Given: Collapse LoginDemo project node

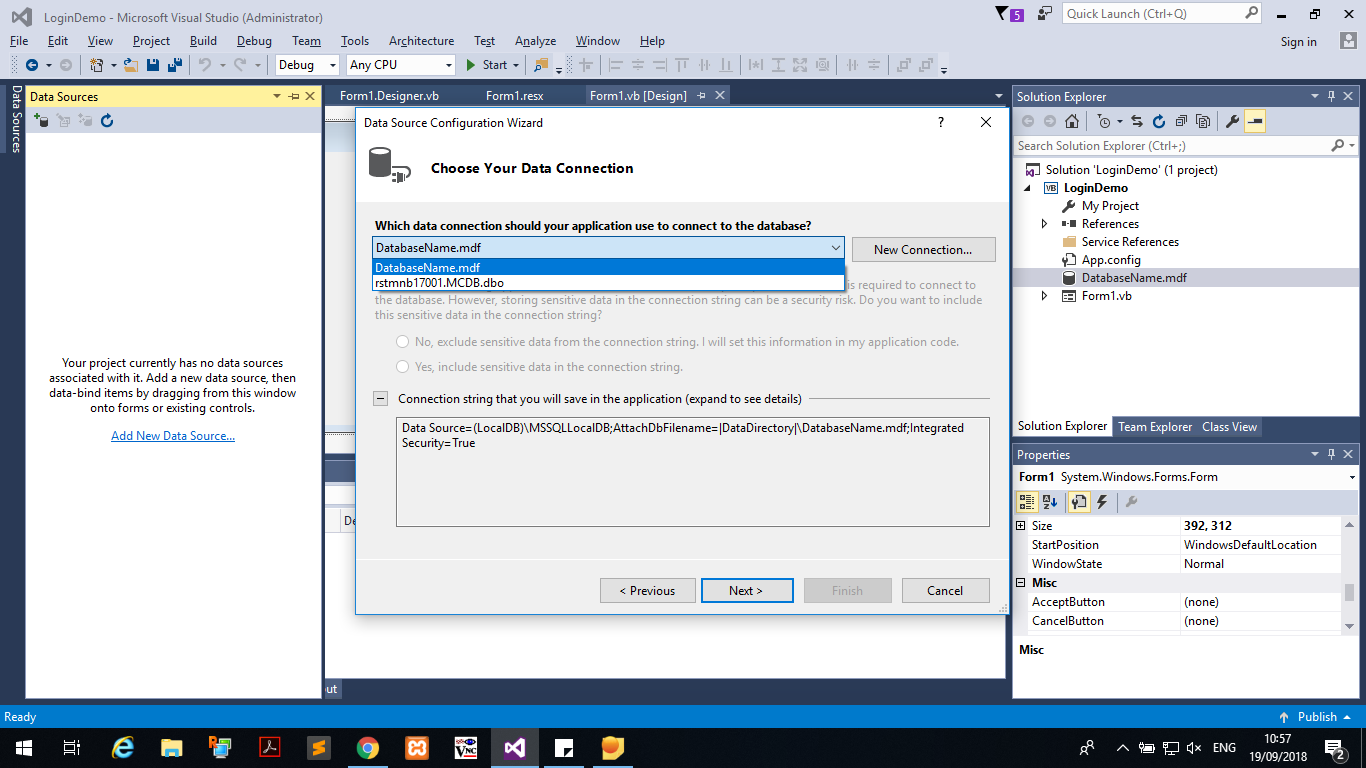Looking at the screenshot, I should [1027, 188].
